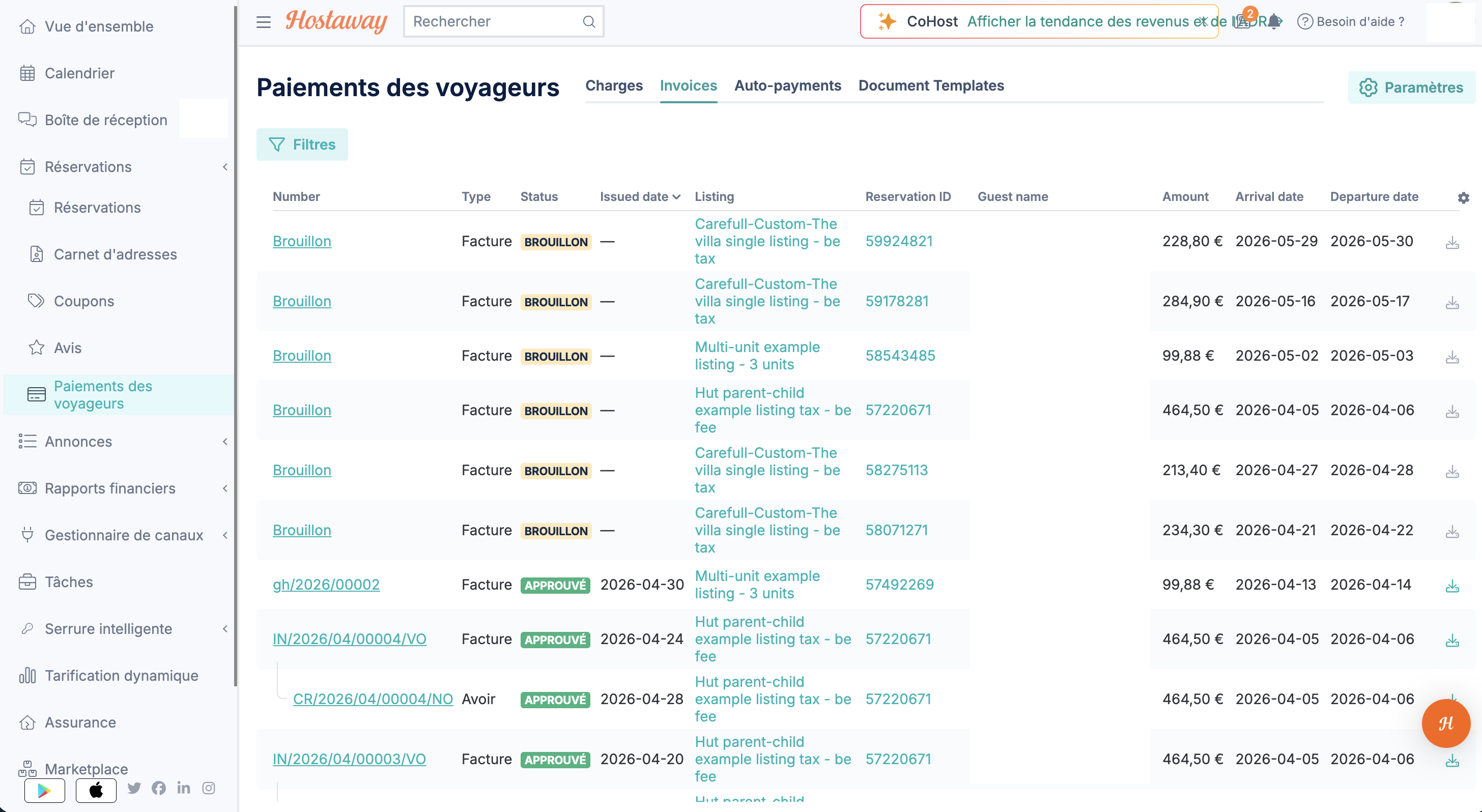The image size is (1482, 812).
Task: Click the search magnifier icon
Action: 588,22
